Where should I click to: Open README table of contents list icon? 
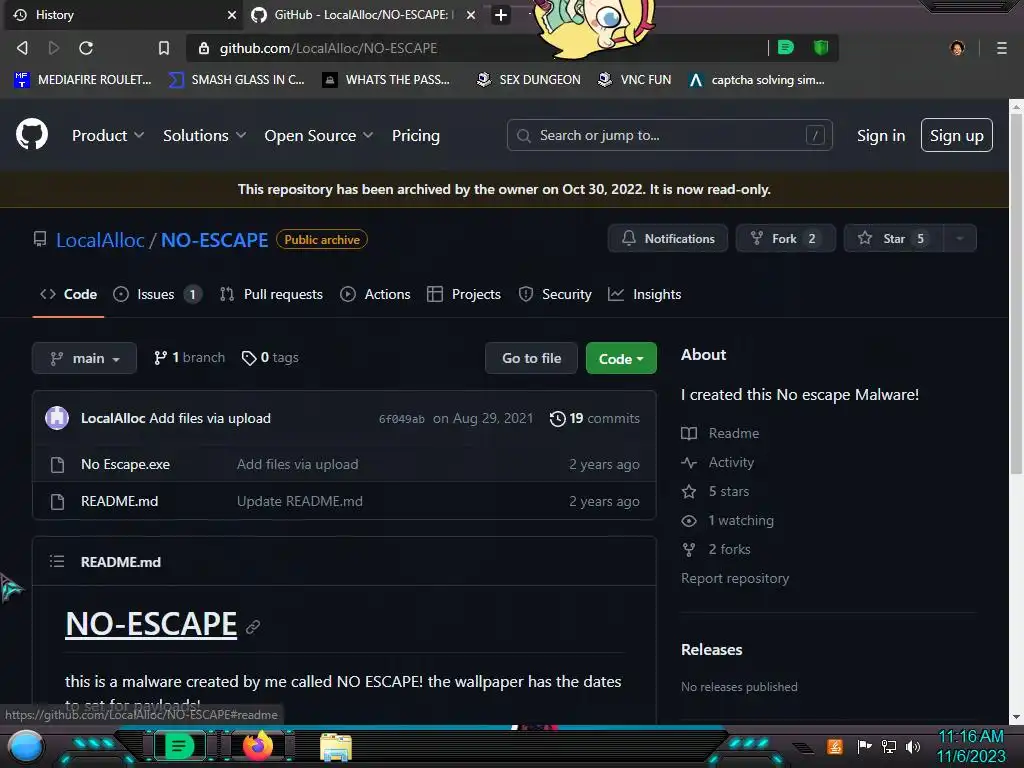tap(57, 561)
